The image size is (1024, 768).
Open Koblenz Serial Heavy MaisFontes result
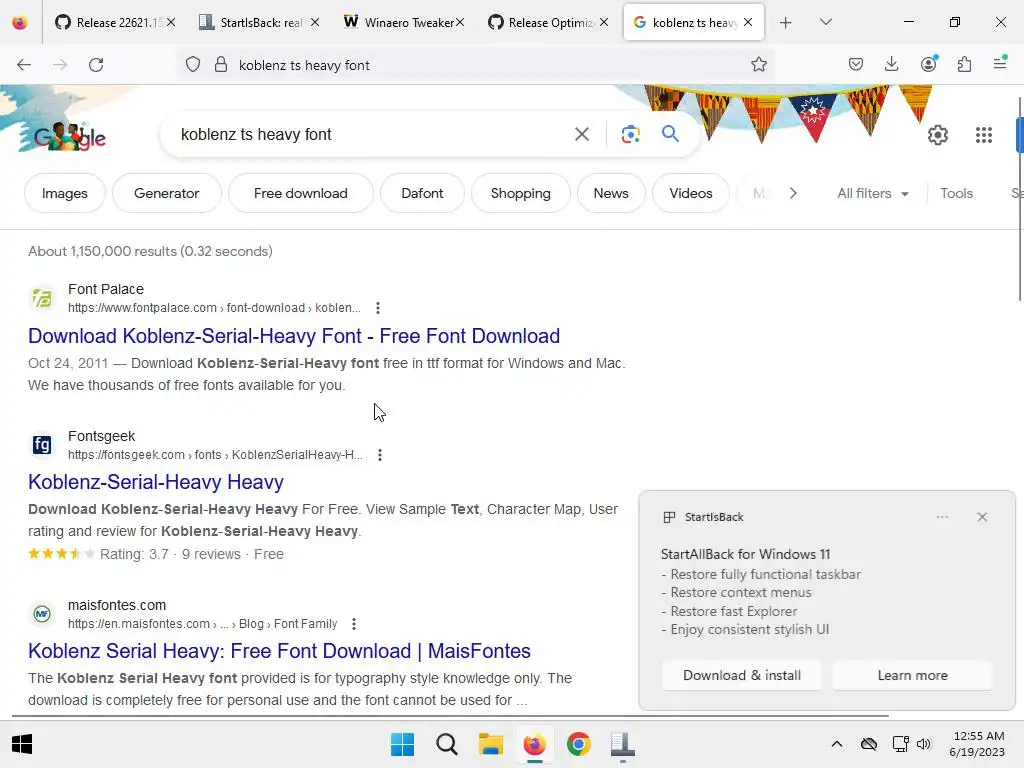pos(279,651)
